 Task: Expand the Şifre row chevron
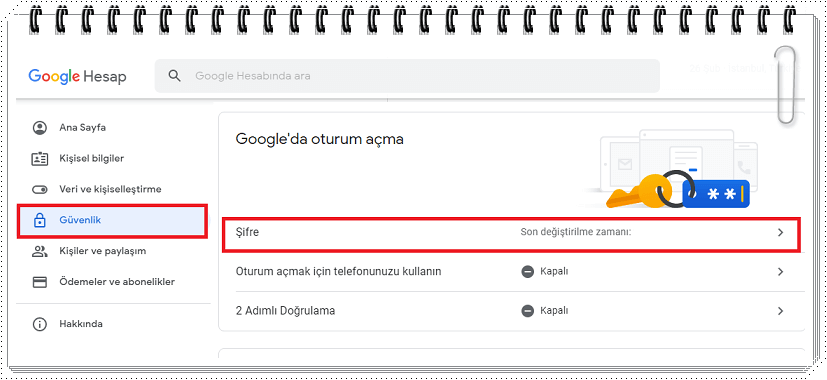coord(781,232)
